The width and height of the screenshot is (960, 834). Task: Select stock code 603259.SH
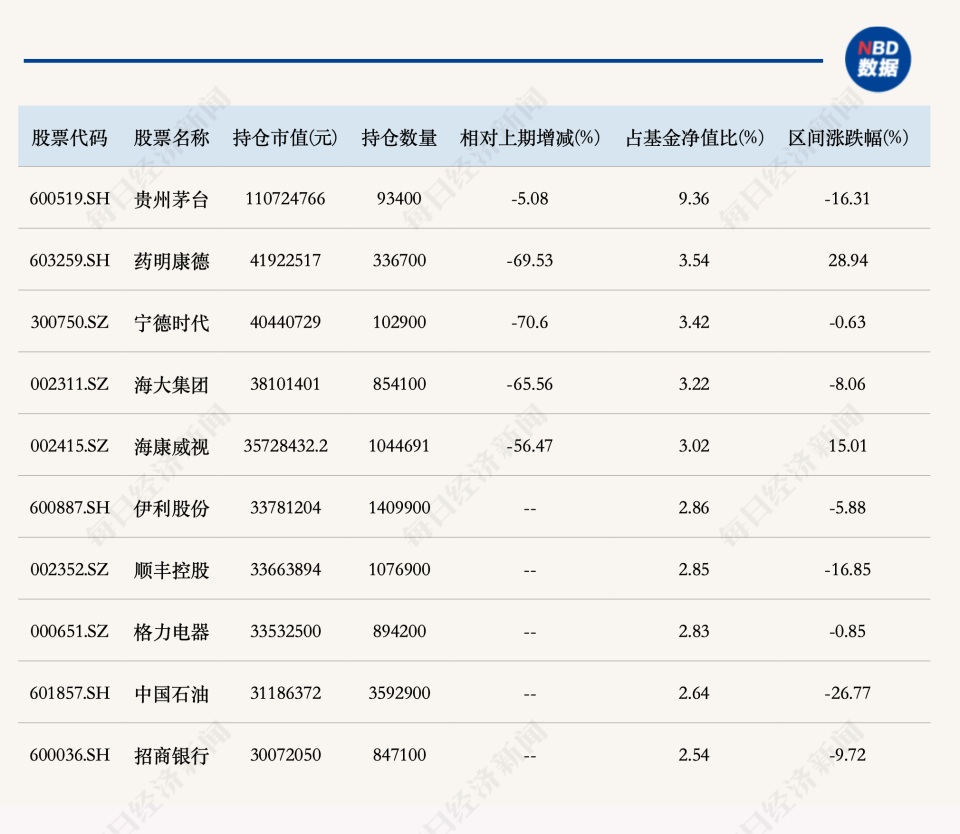point(69,261)
